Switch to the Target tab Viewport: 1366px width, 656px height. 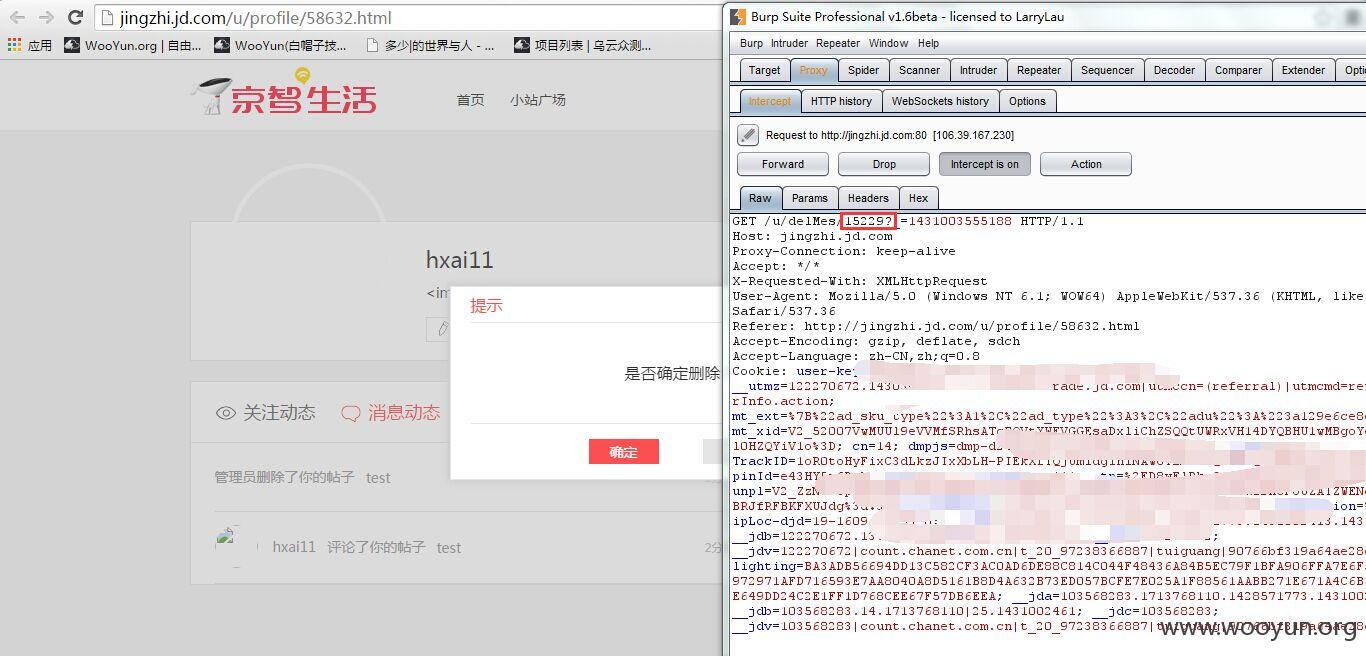[x=764, y=70]
